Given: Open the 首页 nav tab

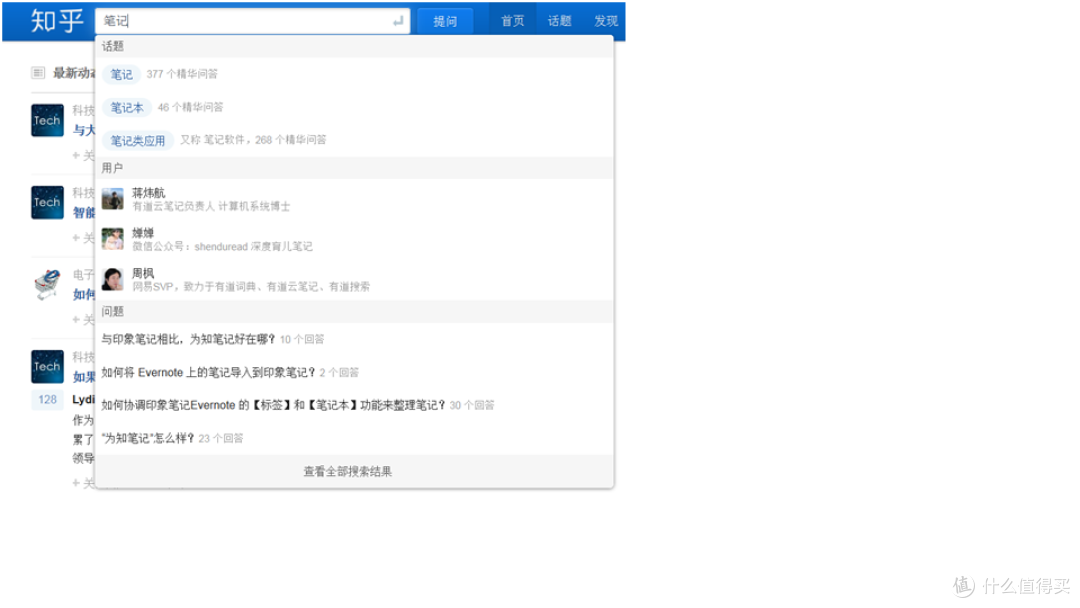Looking at the screenshot, I should click(512, 21).
